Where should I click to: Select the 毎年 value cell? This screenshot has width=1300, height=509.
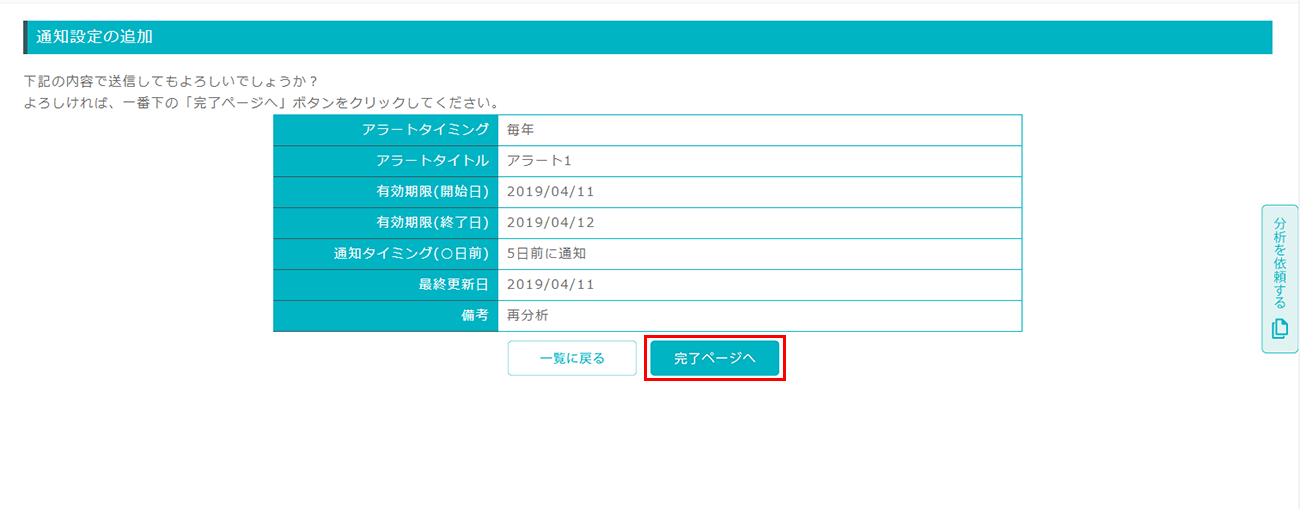tap(760, 130)
